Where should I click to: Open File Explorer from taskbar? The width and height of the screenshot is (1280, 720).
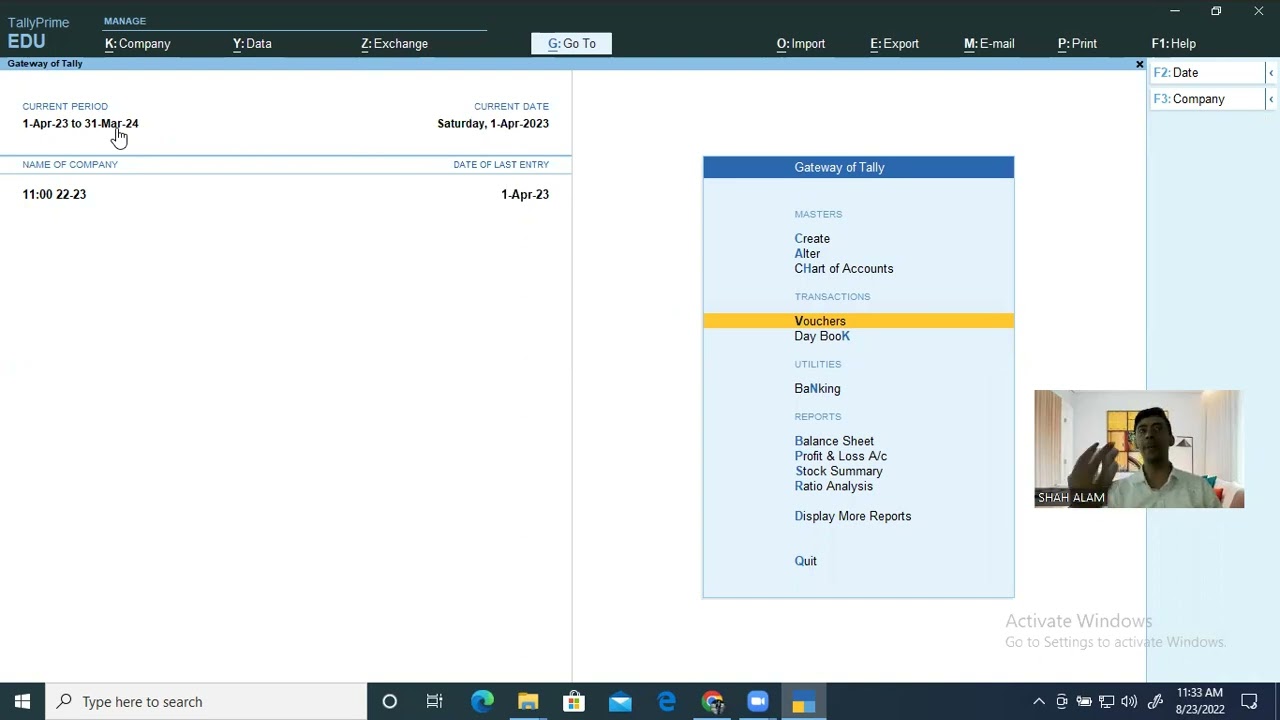pos(528,702)
